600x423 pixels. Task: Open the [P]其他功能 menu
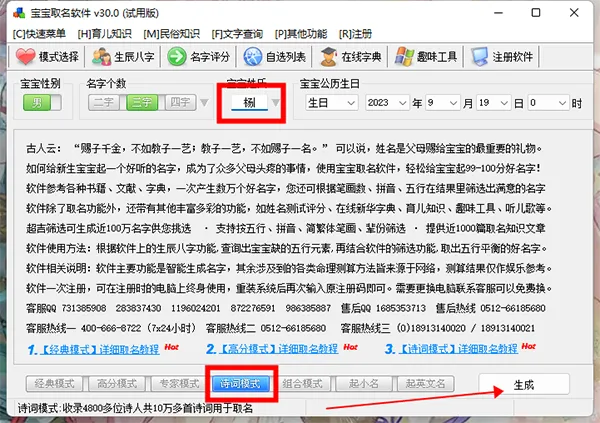point(301,34)
